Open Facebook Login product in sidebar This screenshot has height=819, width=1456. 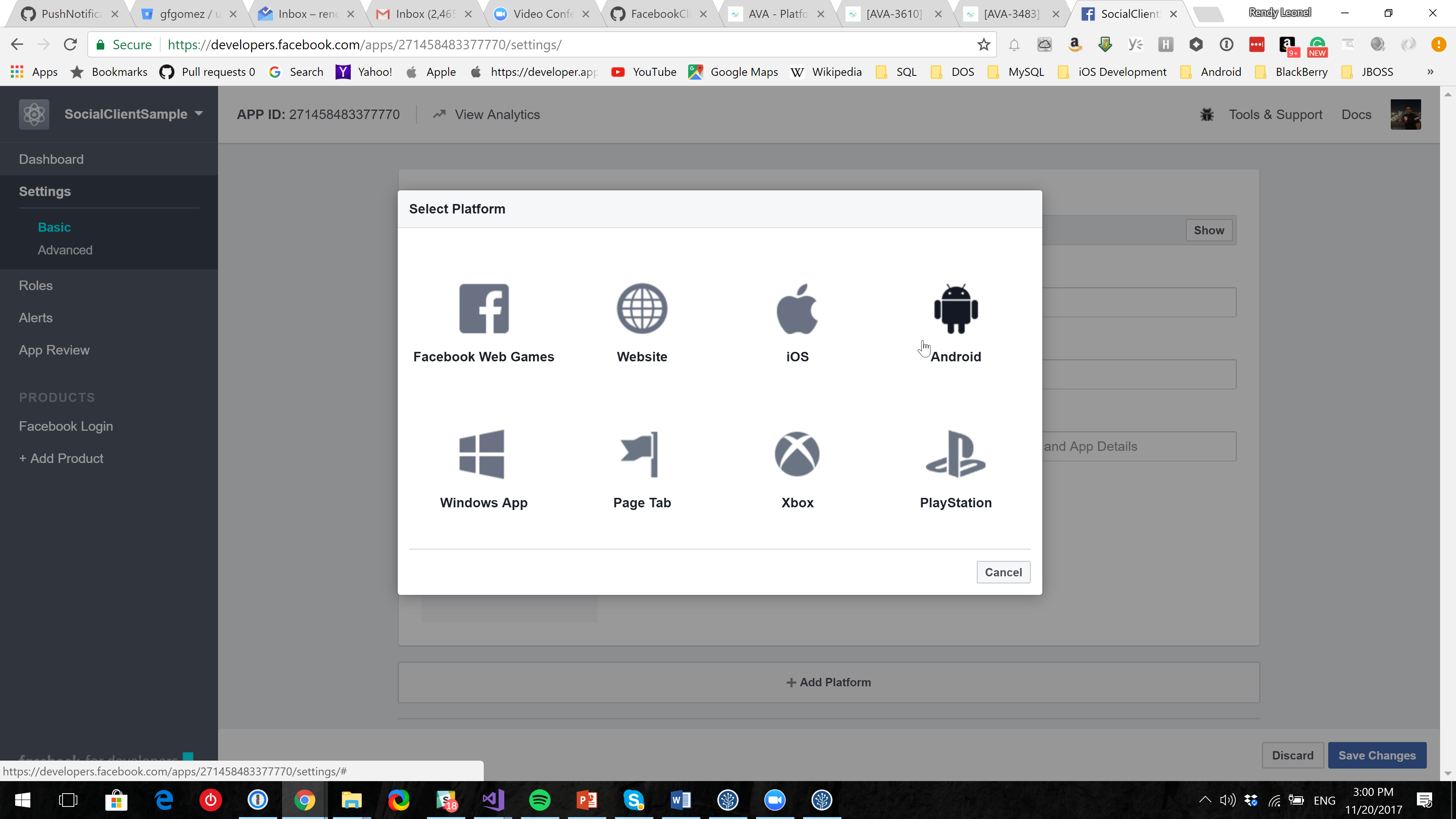66,426
